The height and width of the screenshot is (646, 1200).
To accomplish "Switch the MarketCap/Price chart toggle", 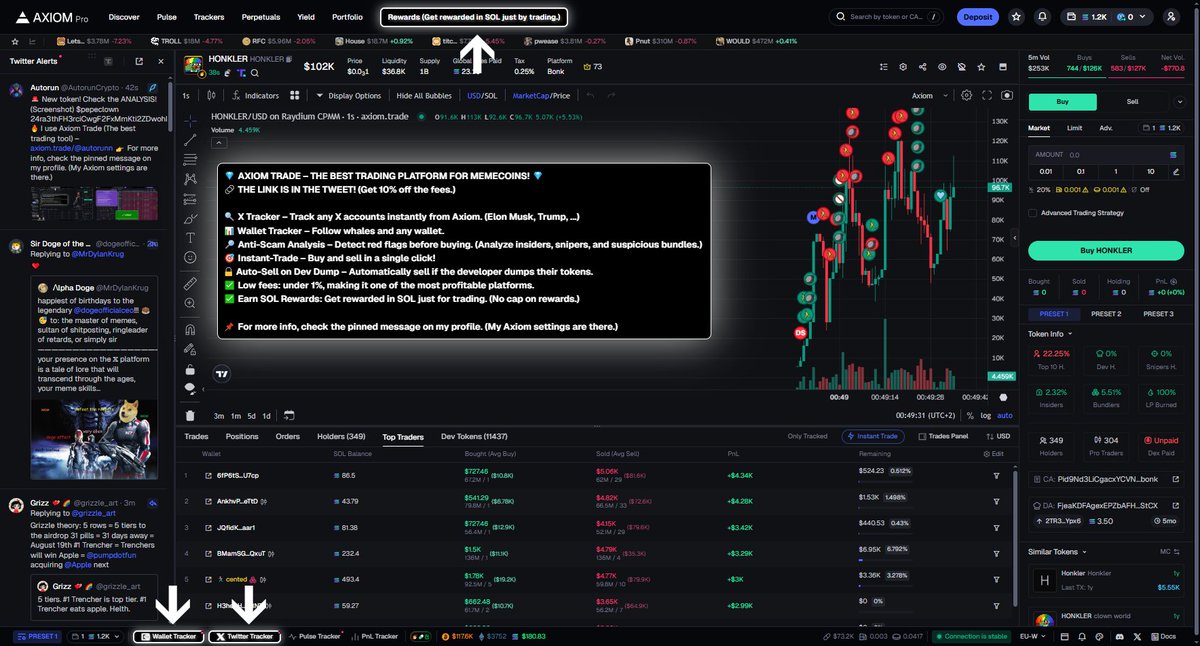I will (540, 95).
